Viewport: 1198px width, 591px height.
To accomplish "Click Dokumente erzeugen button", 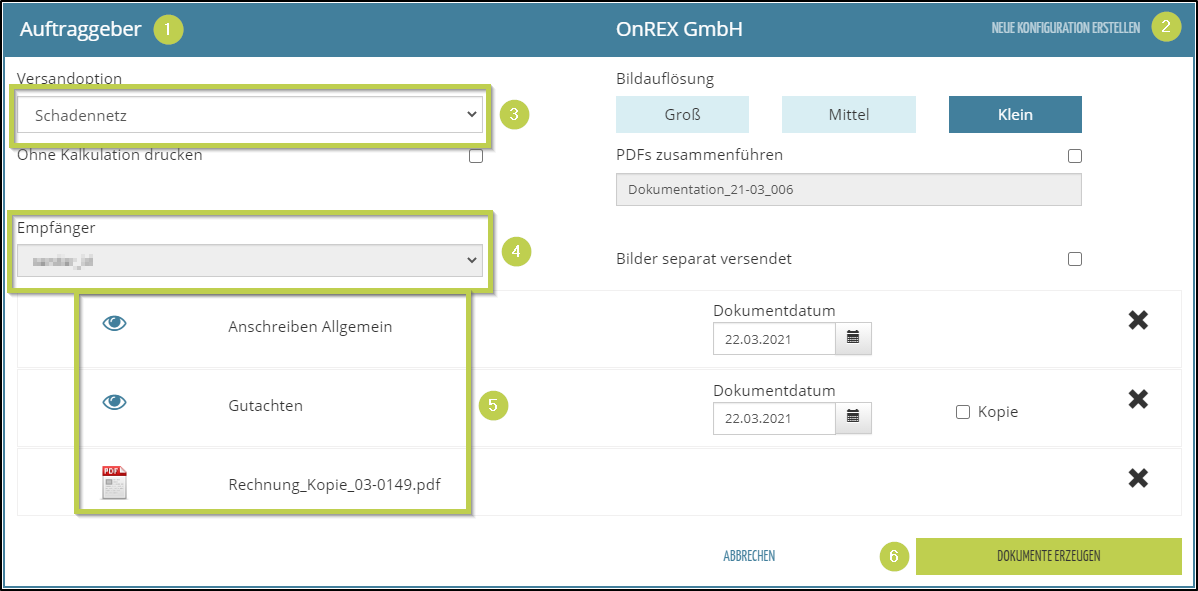I will [1048, 556].
